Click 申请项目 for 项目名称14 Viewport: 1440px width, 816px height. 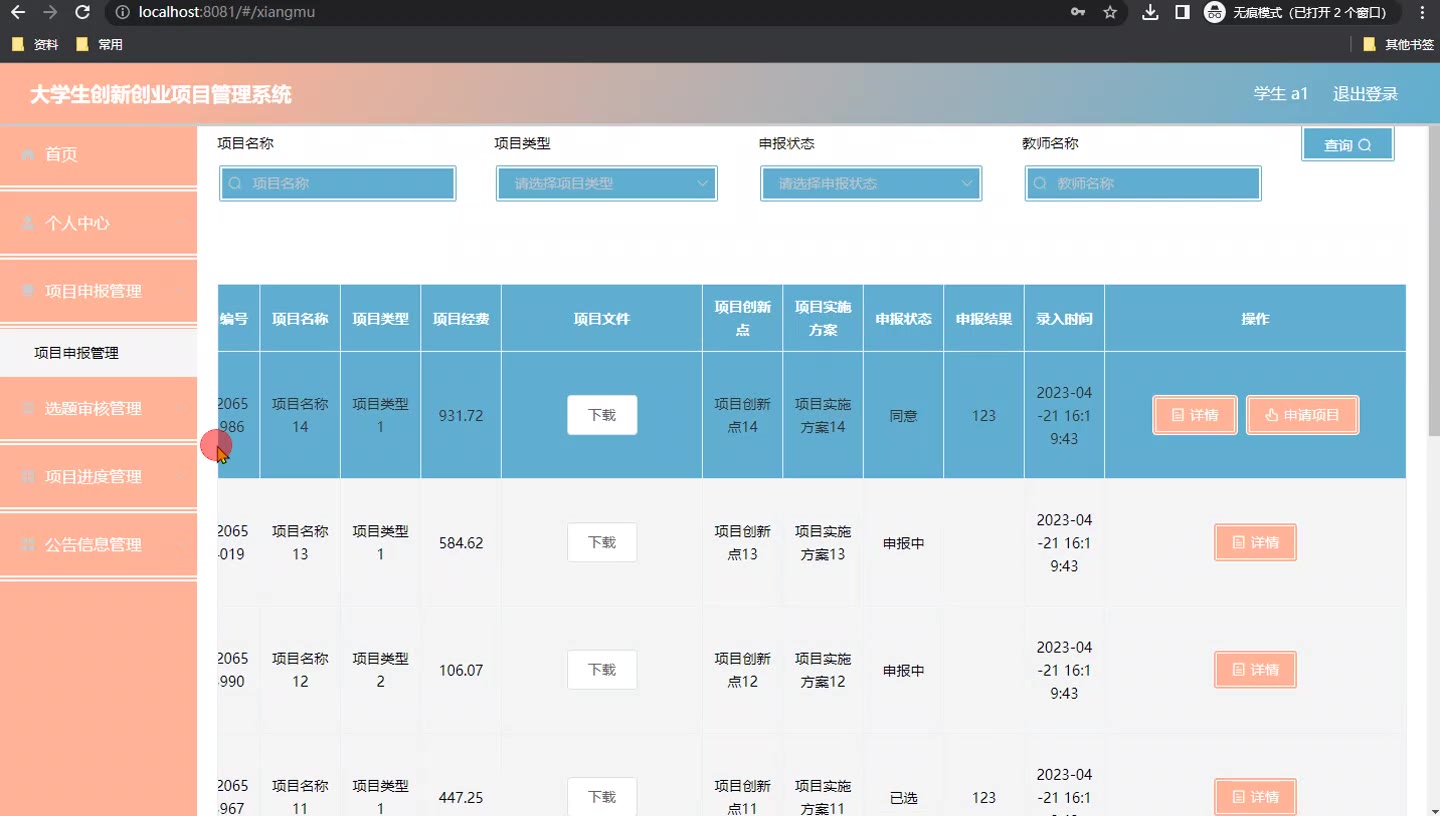pyautogui.click(x=1302, y=415)
